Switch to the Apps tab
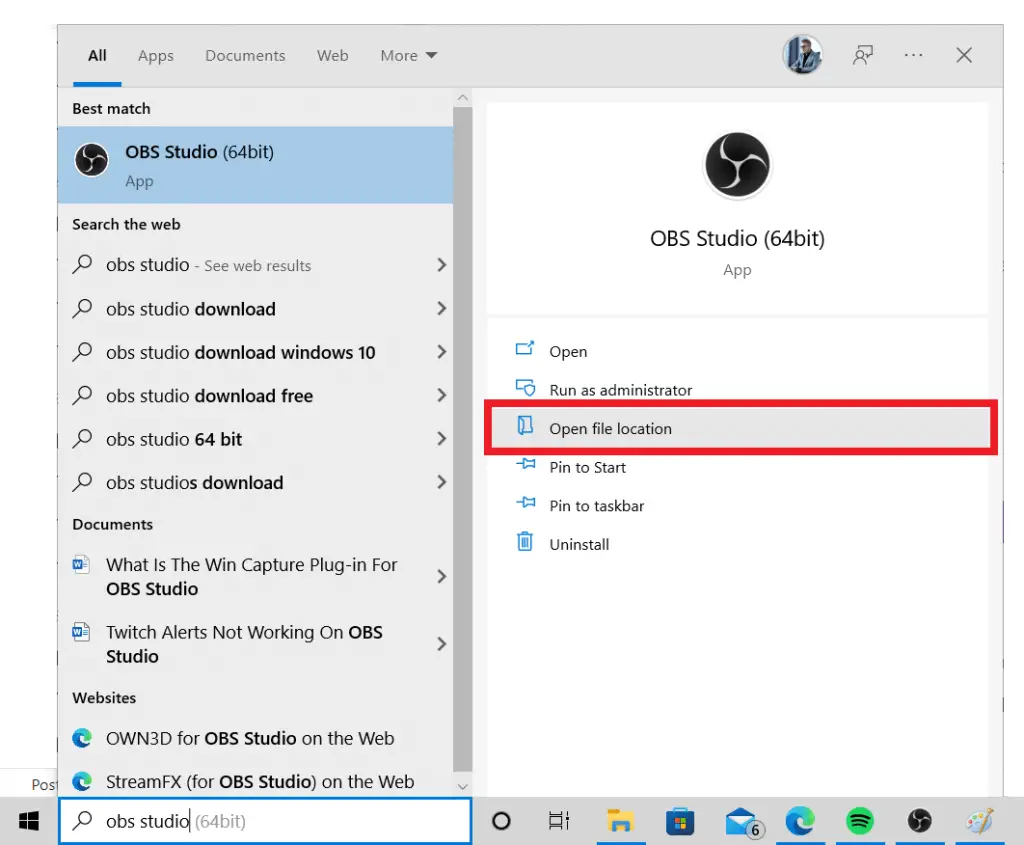Screen dimensions: 1024x845 point(155,56)
